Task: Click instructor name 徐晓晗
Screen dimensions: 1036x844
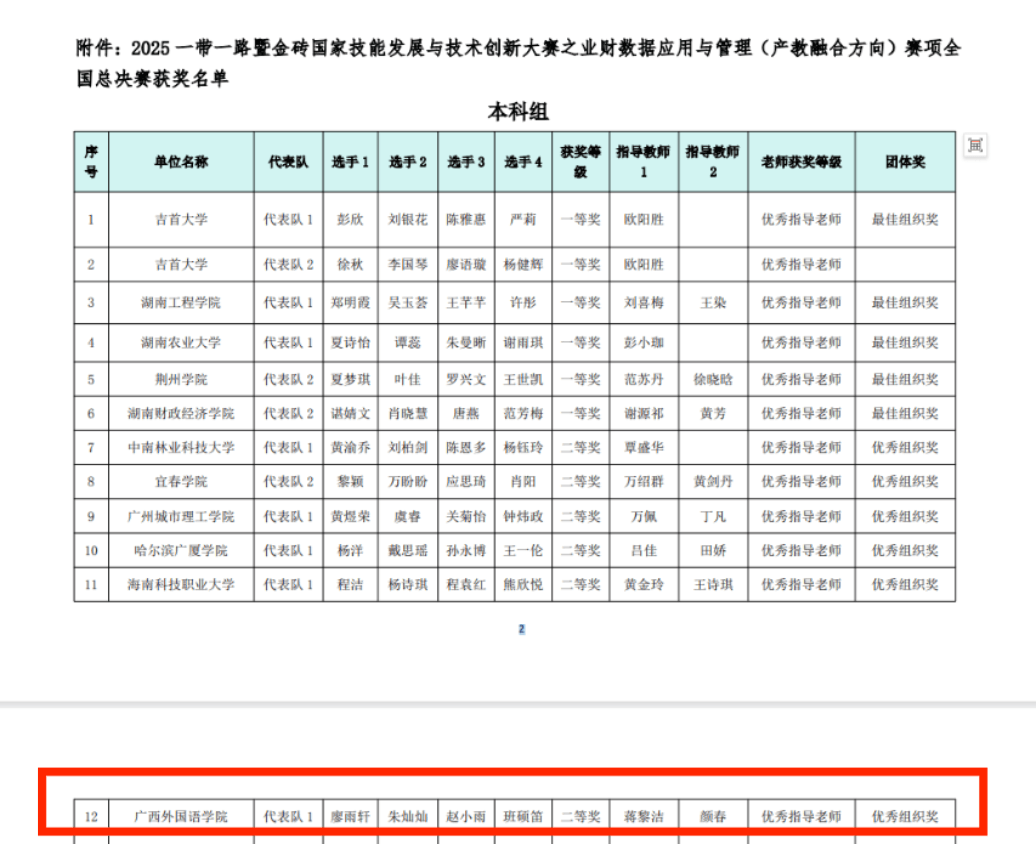Action: pos(713,379)
